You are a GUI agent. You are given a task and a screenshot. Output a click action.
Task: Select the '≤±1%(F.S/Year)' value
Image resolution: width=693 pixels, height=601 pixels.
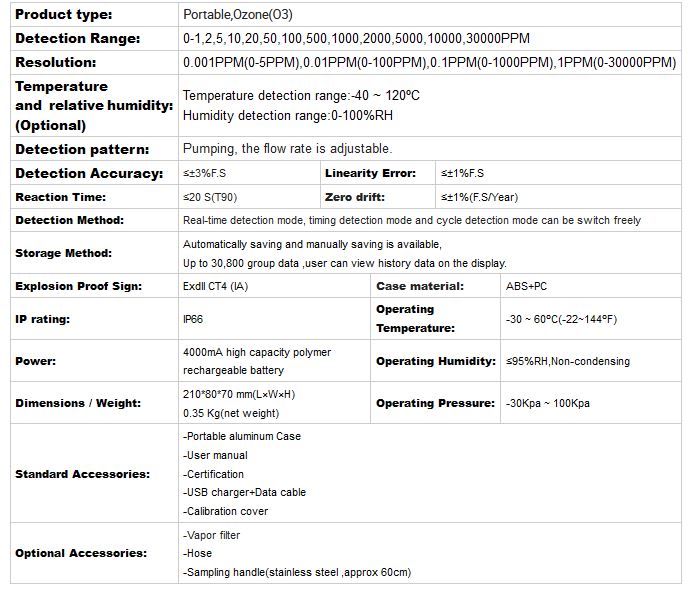point(480,197)
